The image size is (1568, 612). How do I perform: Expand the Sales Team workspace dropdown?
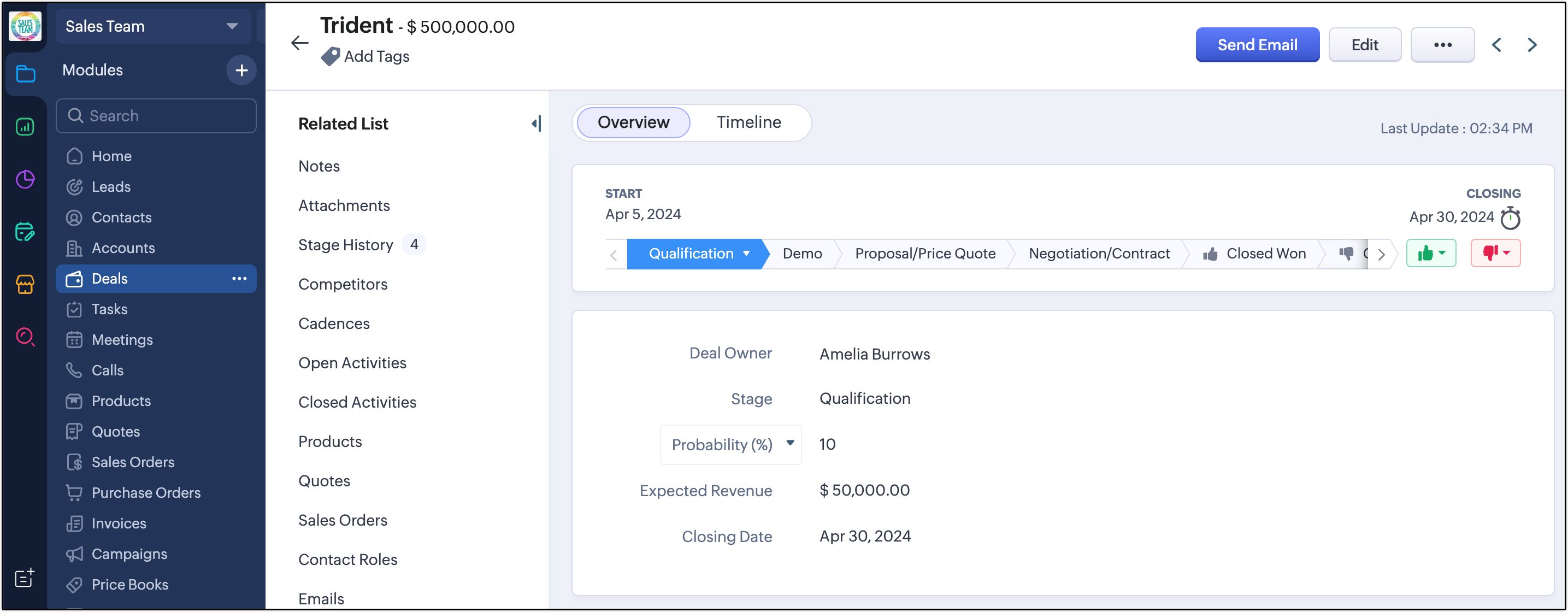coord(232,26)
